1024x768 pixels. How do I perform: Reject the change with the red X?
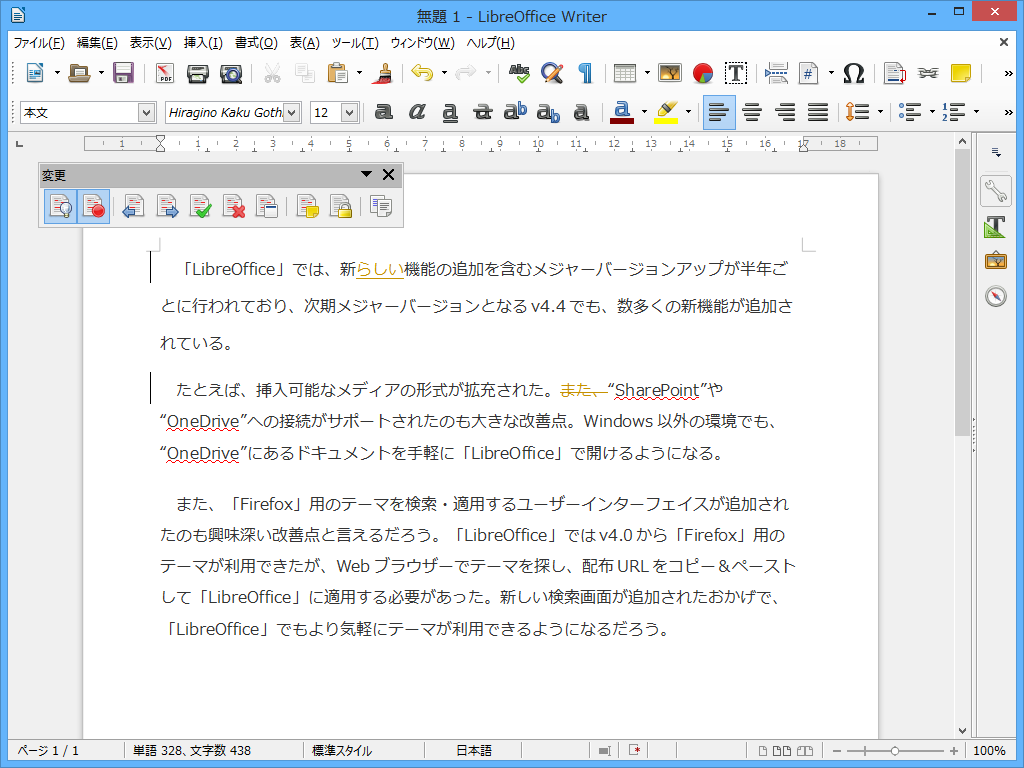point(234,206)
